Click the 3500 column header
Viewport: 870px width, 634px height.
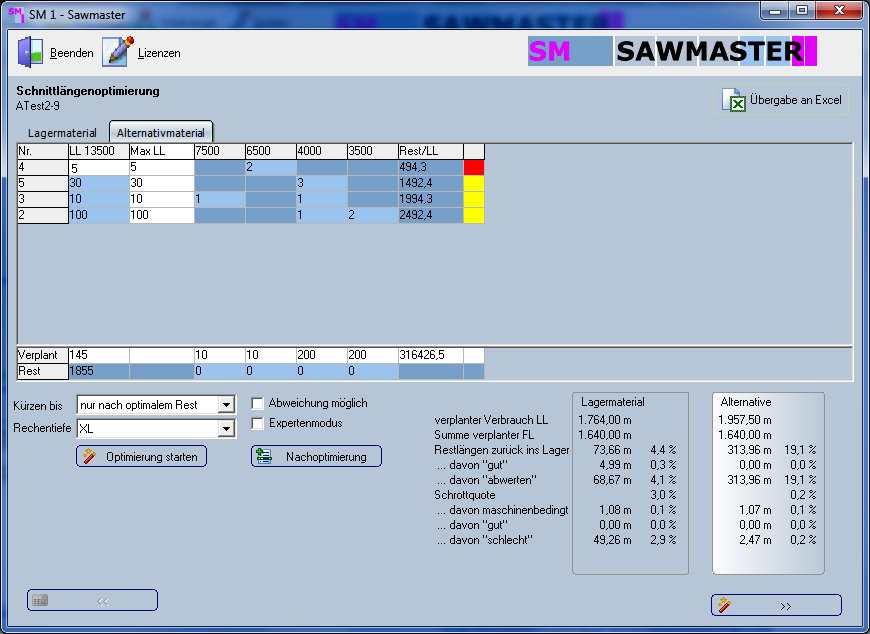click(373, 151)
